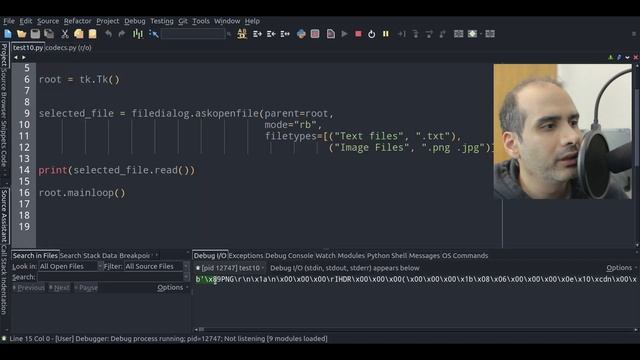The width and height of the screenshot is (640, 360).
Task: Click the Next search result button
Action: point(59,287)
